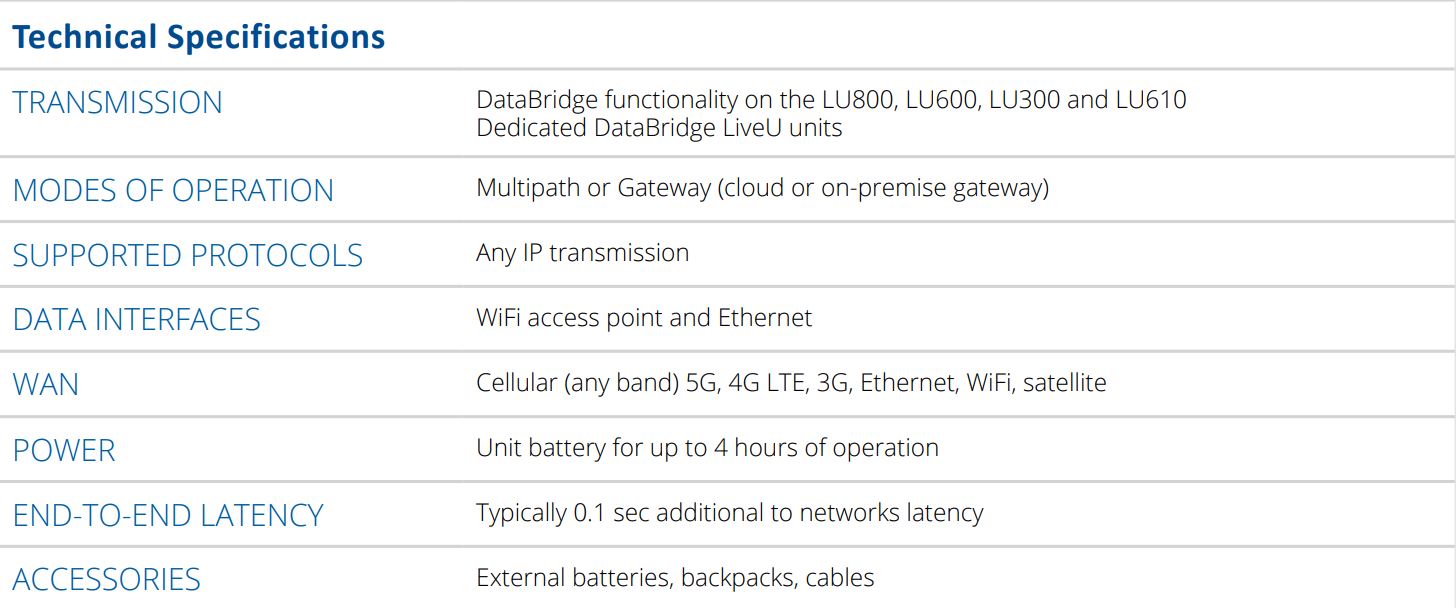Image resolution: width=1456 pixels, height=608 pixels.
Task: Click the Multipath or Gateway description
Action: coord(763,188)
